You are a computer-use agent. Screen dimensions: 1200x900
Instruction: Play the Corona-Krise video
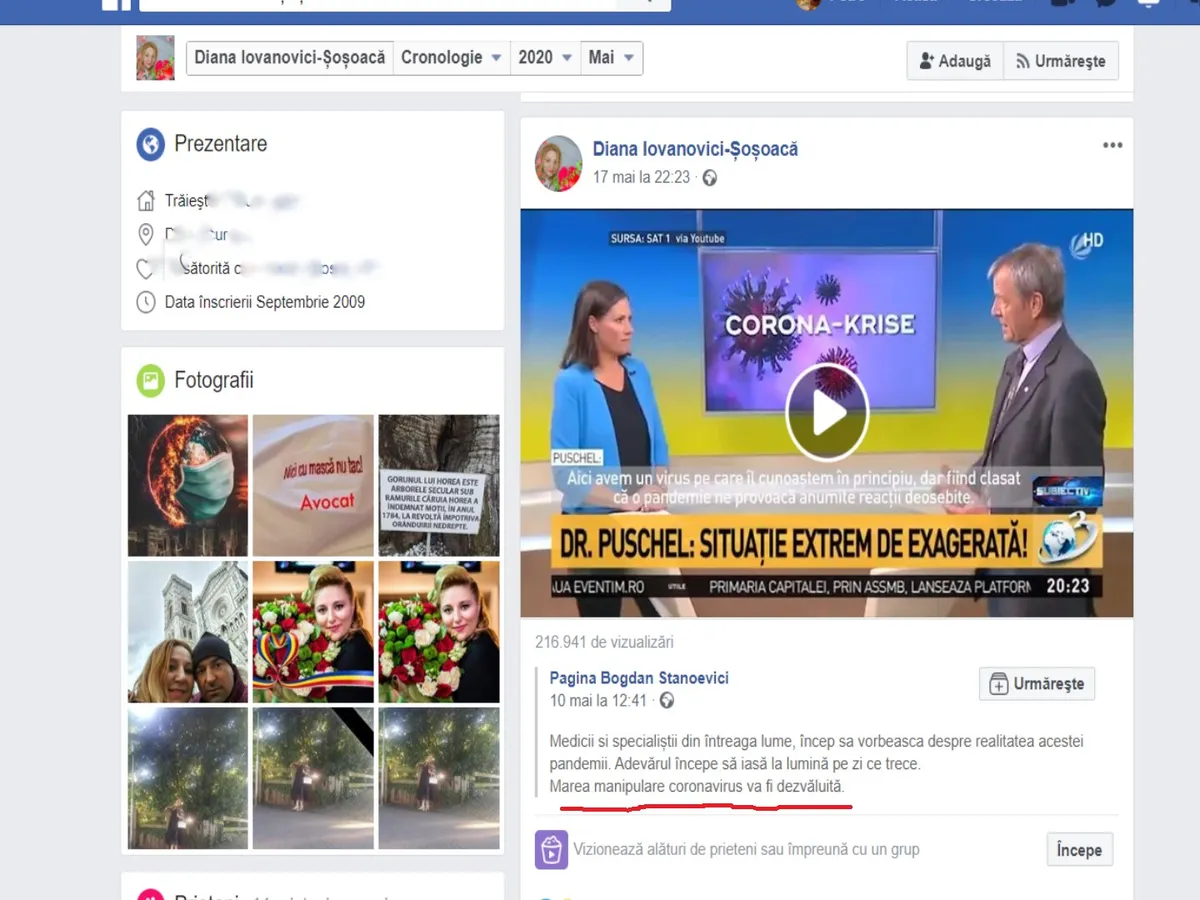click(826, 413)
